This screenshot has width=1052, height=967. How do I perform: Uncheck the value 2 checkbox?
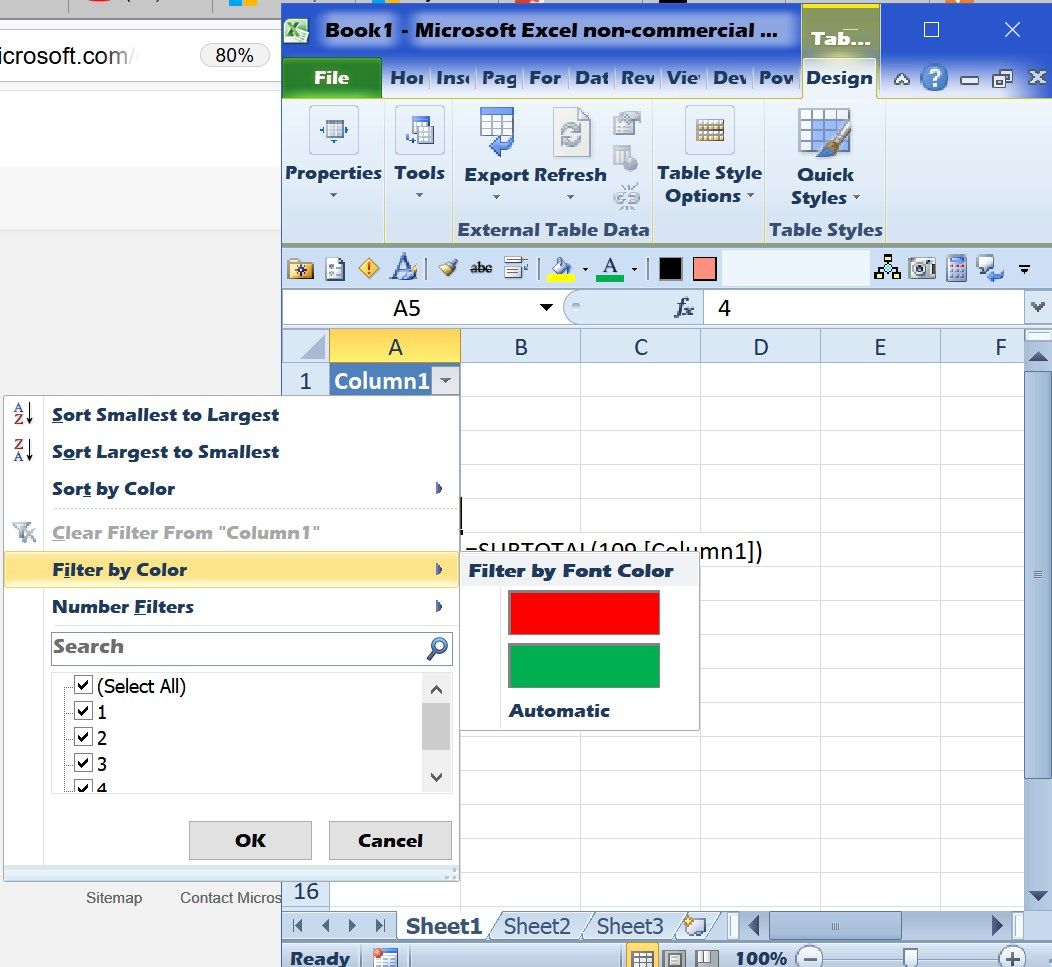[83, 737]
